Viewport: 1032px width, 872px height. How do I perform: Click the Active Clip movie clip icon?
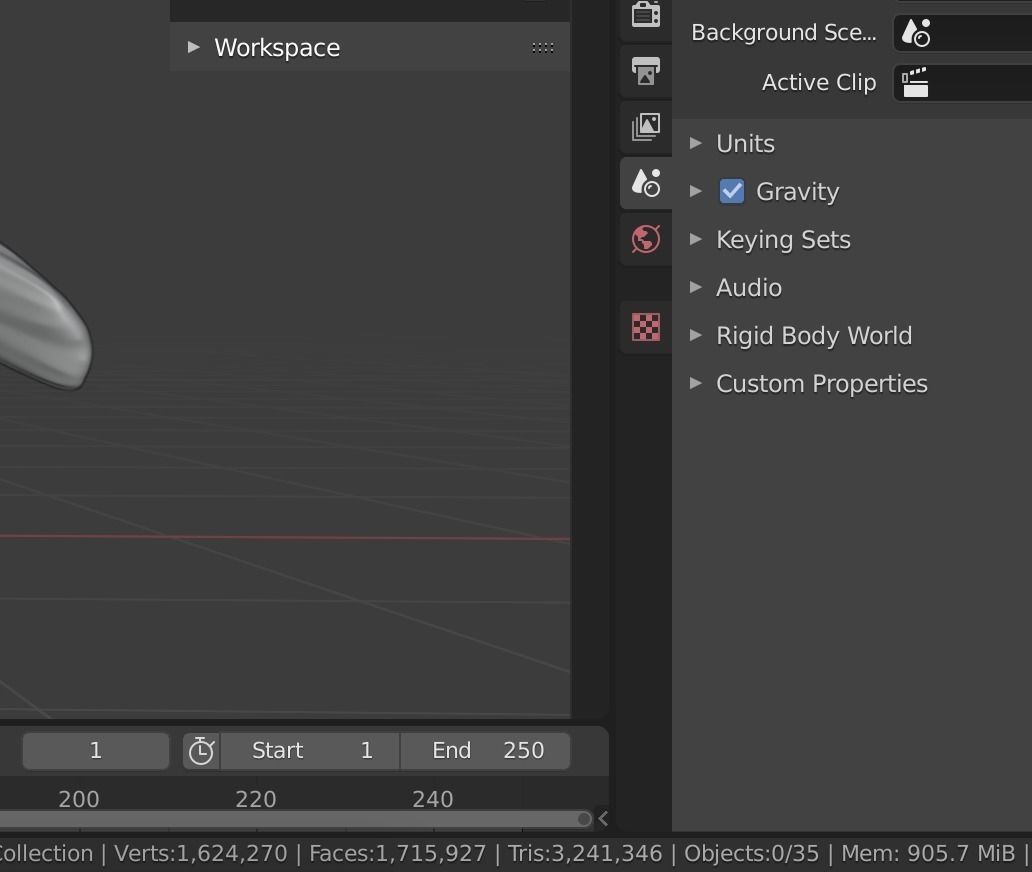tap(915, 83)
